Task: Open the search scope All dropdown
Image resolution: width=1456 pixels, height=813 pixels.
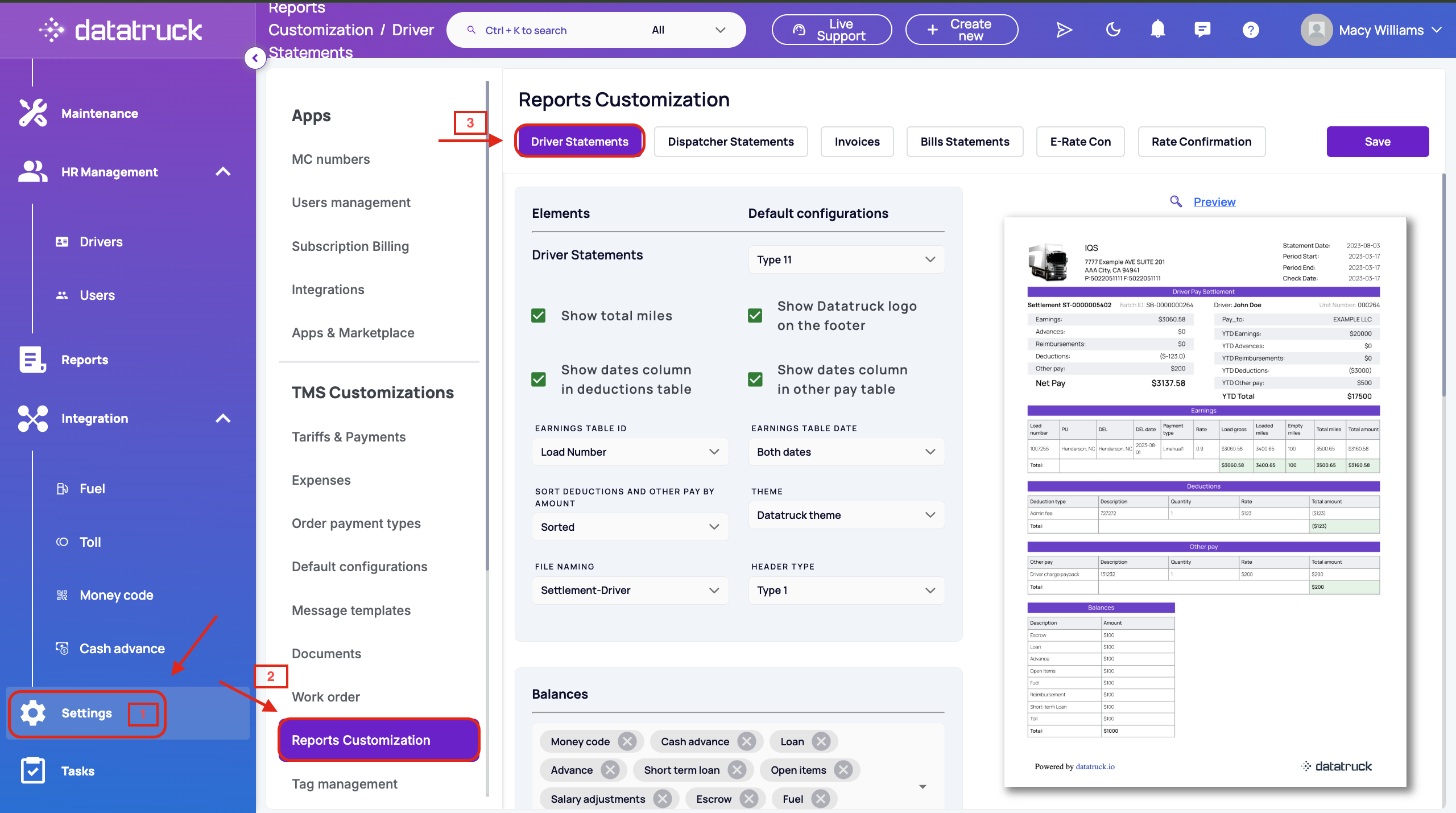Action: point(688,30)
